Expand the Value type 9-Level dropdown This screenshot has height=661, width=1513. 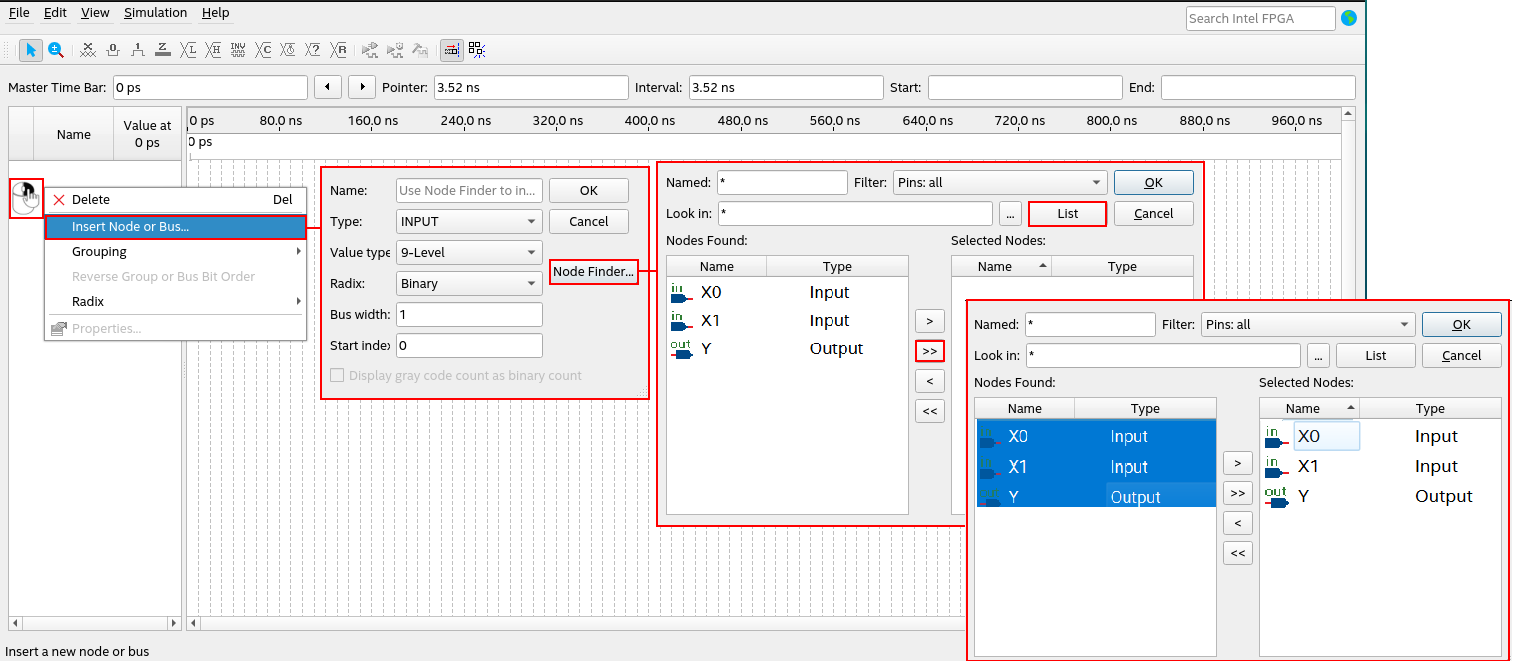pyautogui.click(x=469, y=253)
